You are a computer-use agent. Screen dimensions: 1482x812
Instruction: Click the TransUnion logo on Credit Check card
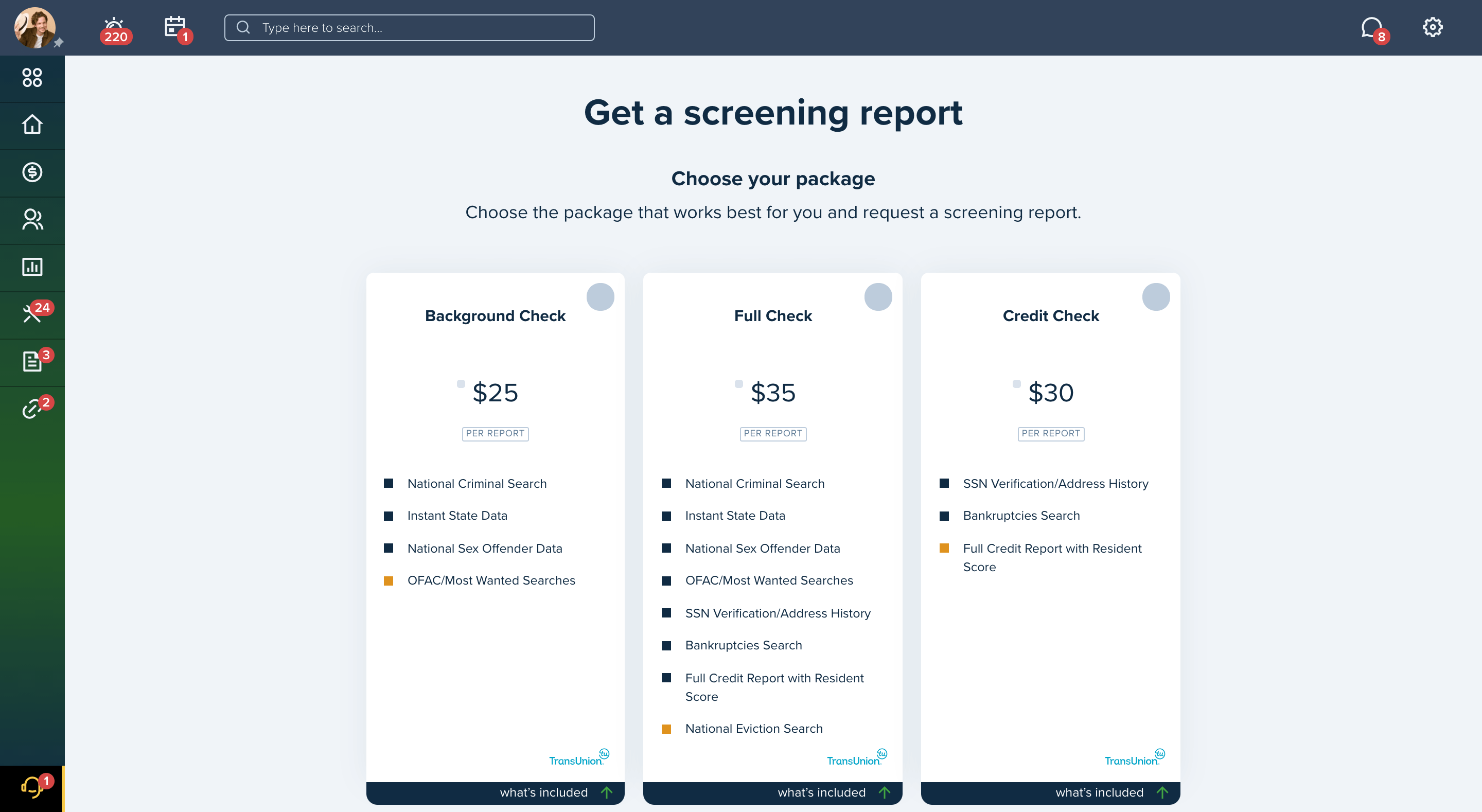[x=1135, y=758]
